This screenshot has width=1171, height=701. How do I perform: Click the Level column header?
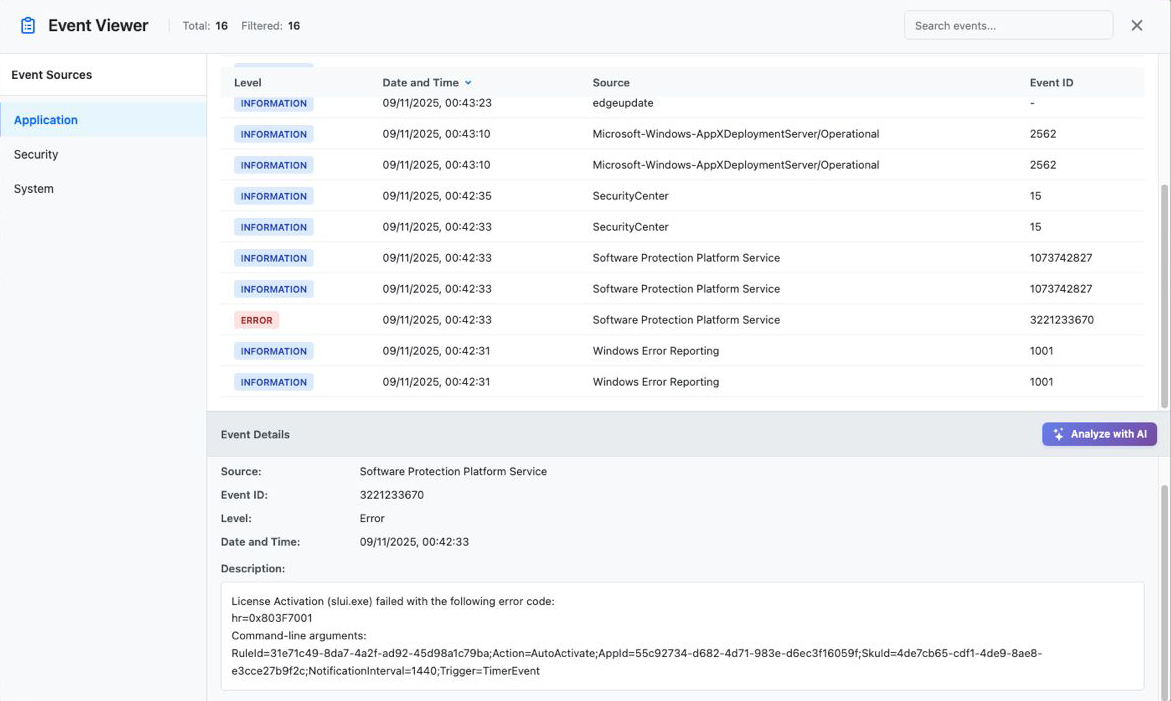click(247, 82)
